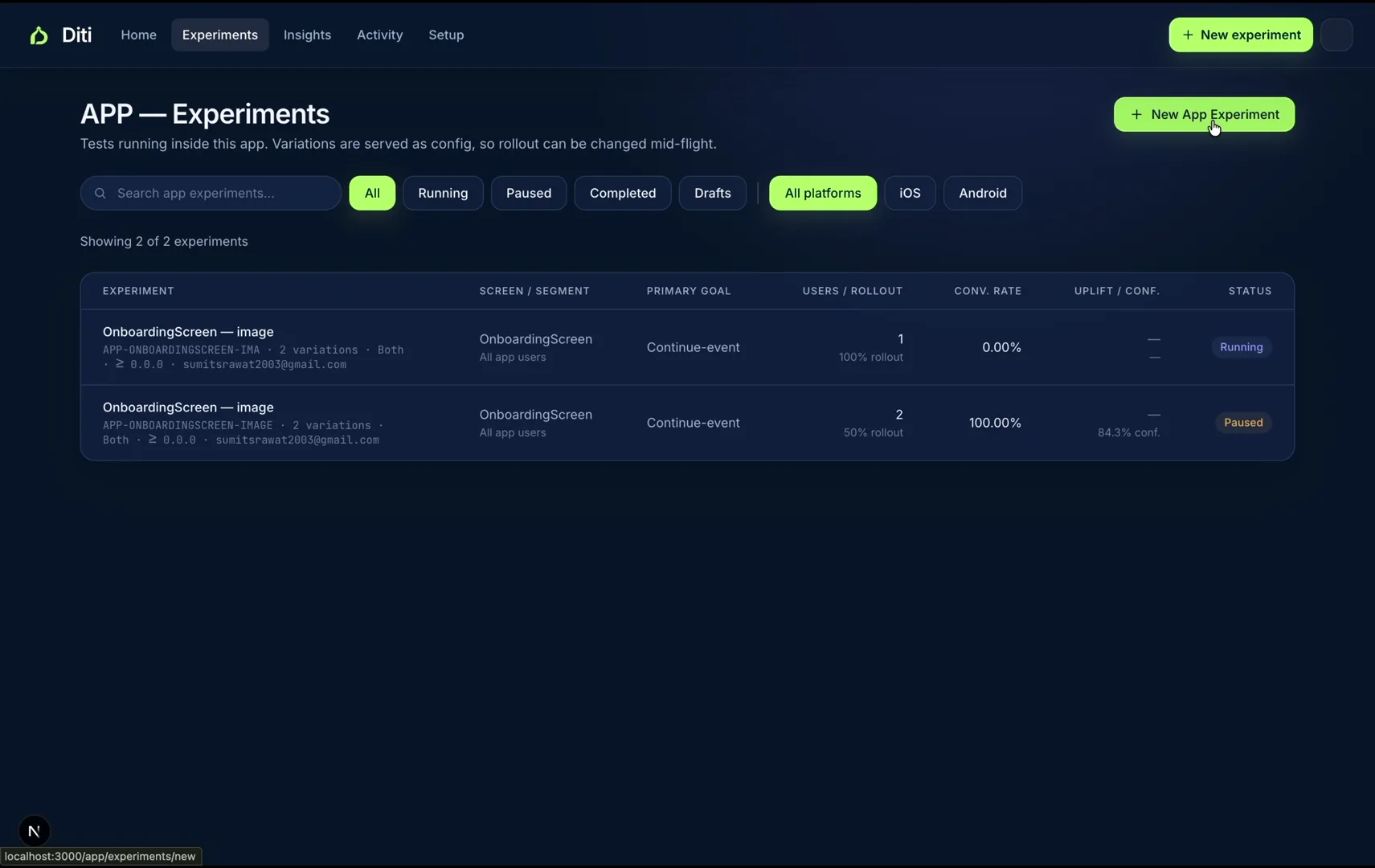Open the APP-ONBOARDINGSCREEN-IMA experiment row title
The width and height of the screenshot is (1375, 868).
point(188,332)
